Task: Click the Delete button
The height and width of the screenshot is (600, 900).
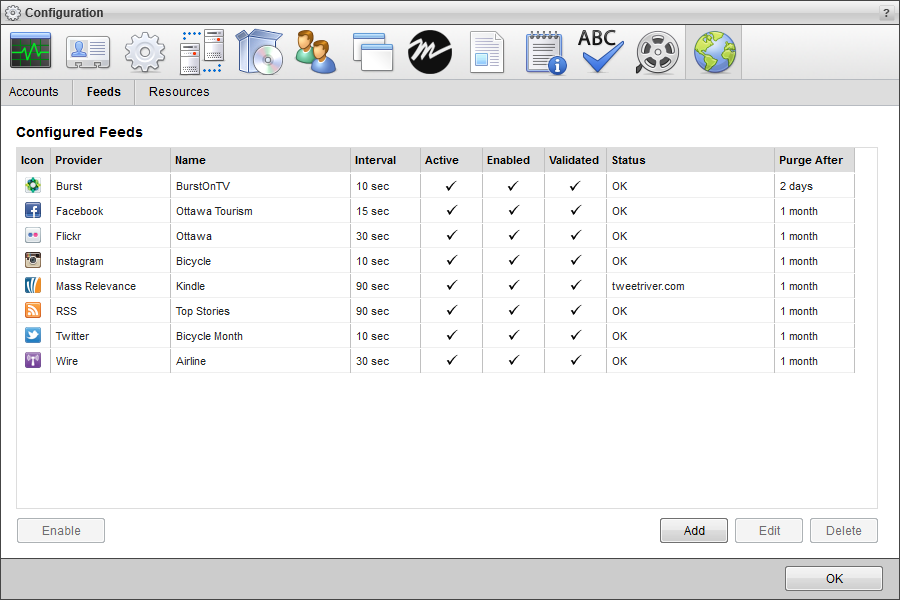Action: pyautogui.click(x=843, y=530)
